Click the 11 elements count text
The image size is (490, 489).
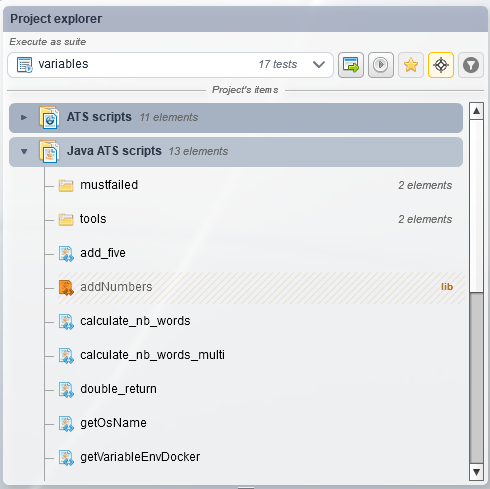169,117
